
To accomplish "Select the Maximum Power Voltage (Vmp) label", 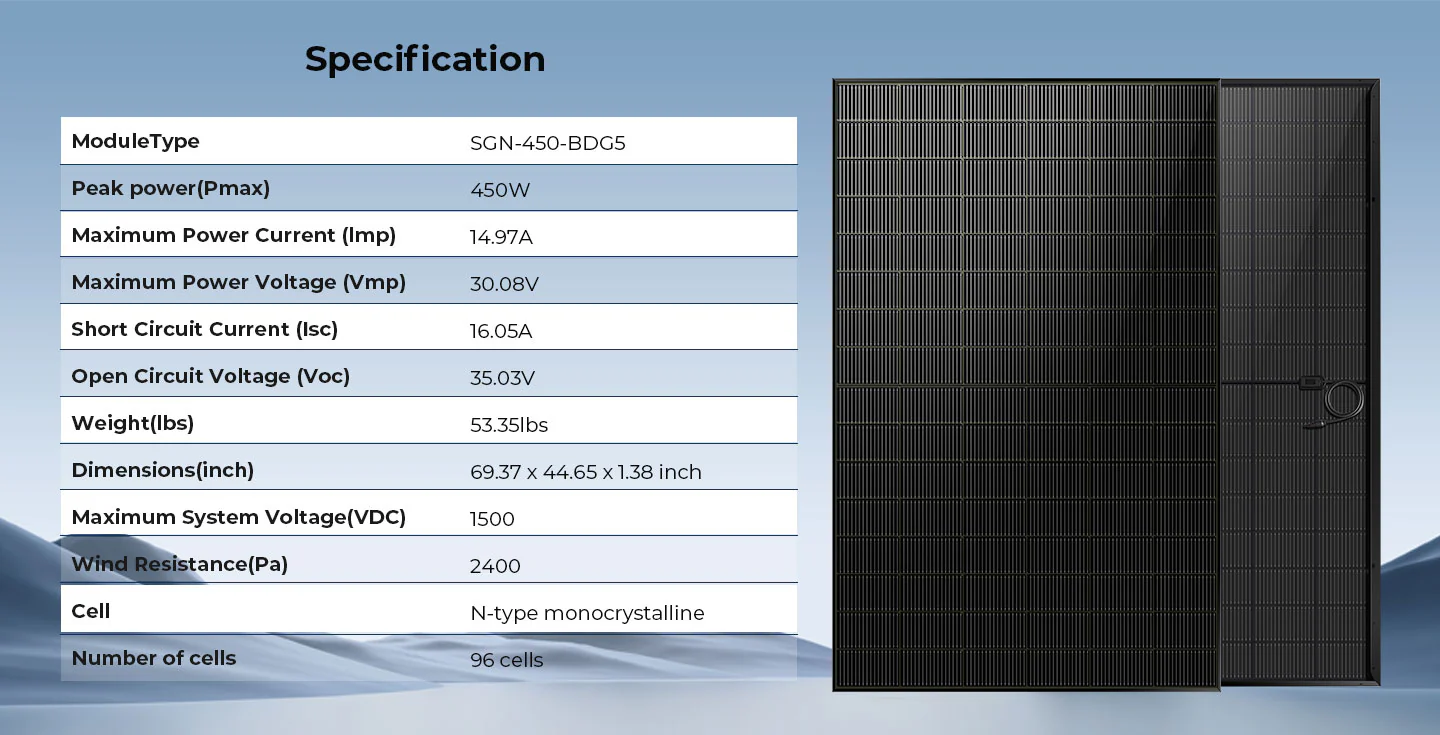I will [238, 282].
